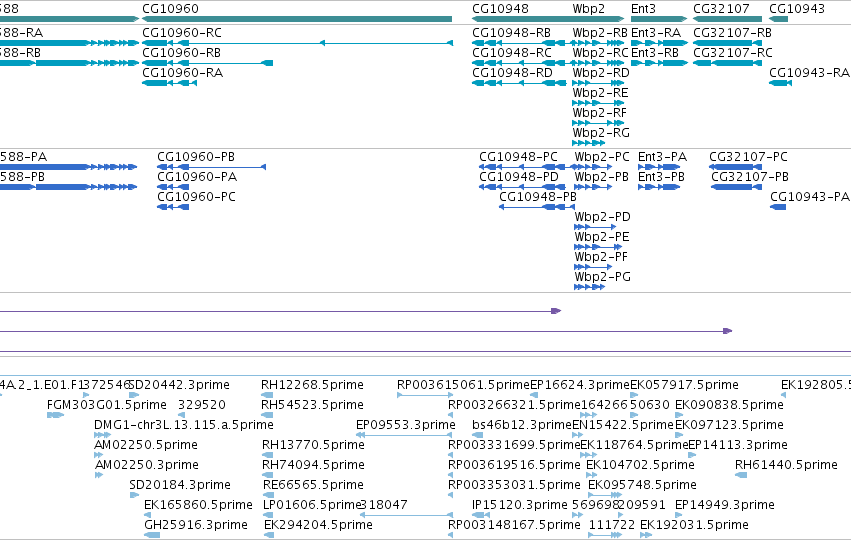Open EST EK165860.5prime
Screen dimensions: 851x540
tap(198, 505)
